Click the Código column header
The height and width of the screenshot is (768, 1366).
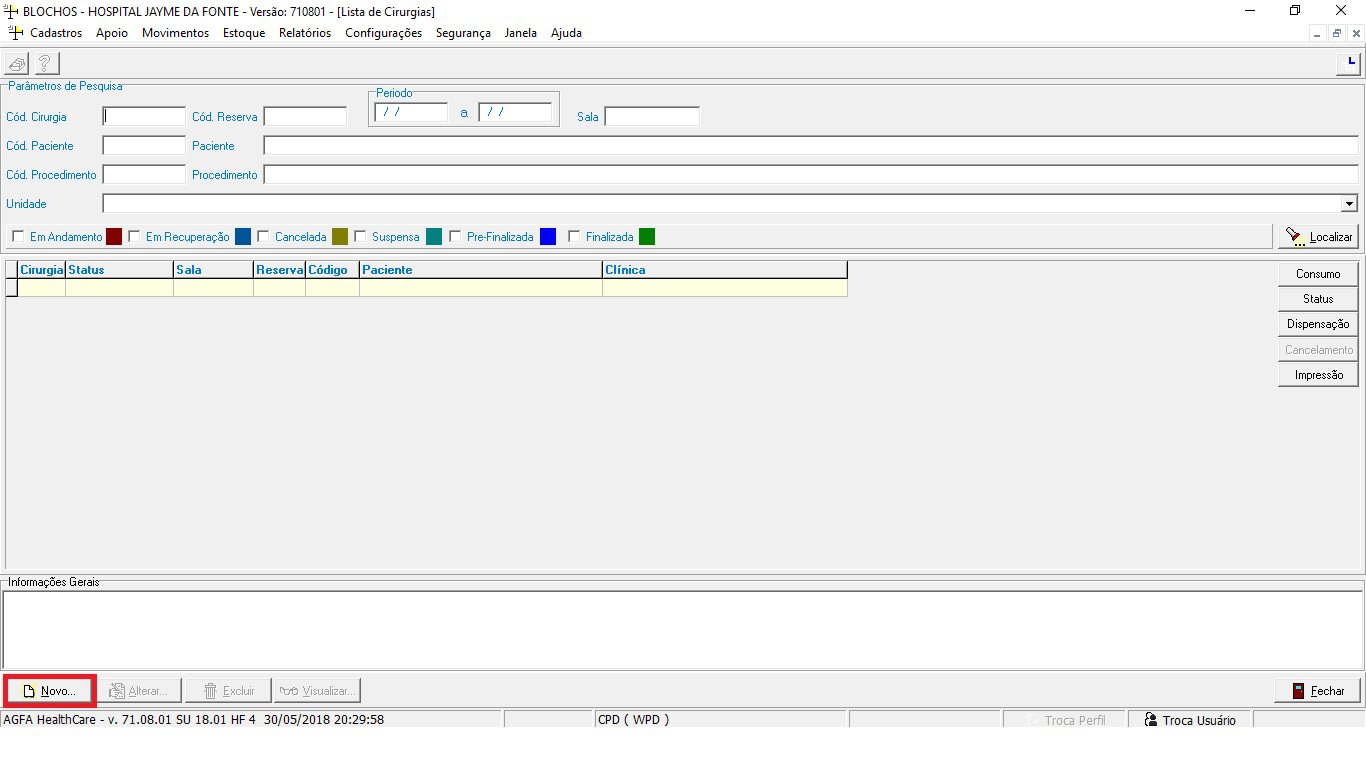pos(333,270)
